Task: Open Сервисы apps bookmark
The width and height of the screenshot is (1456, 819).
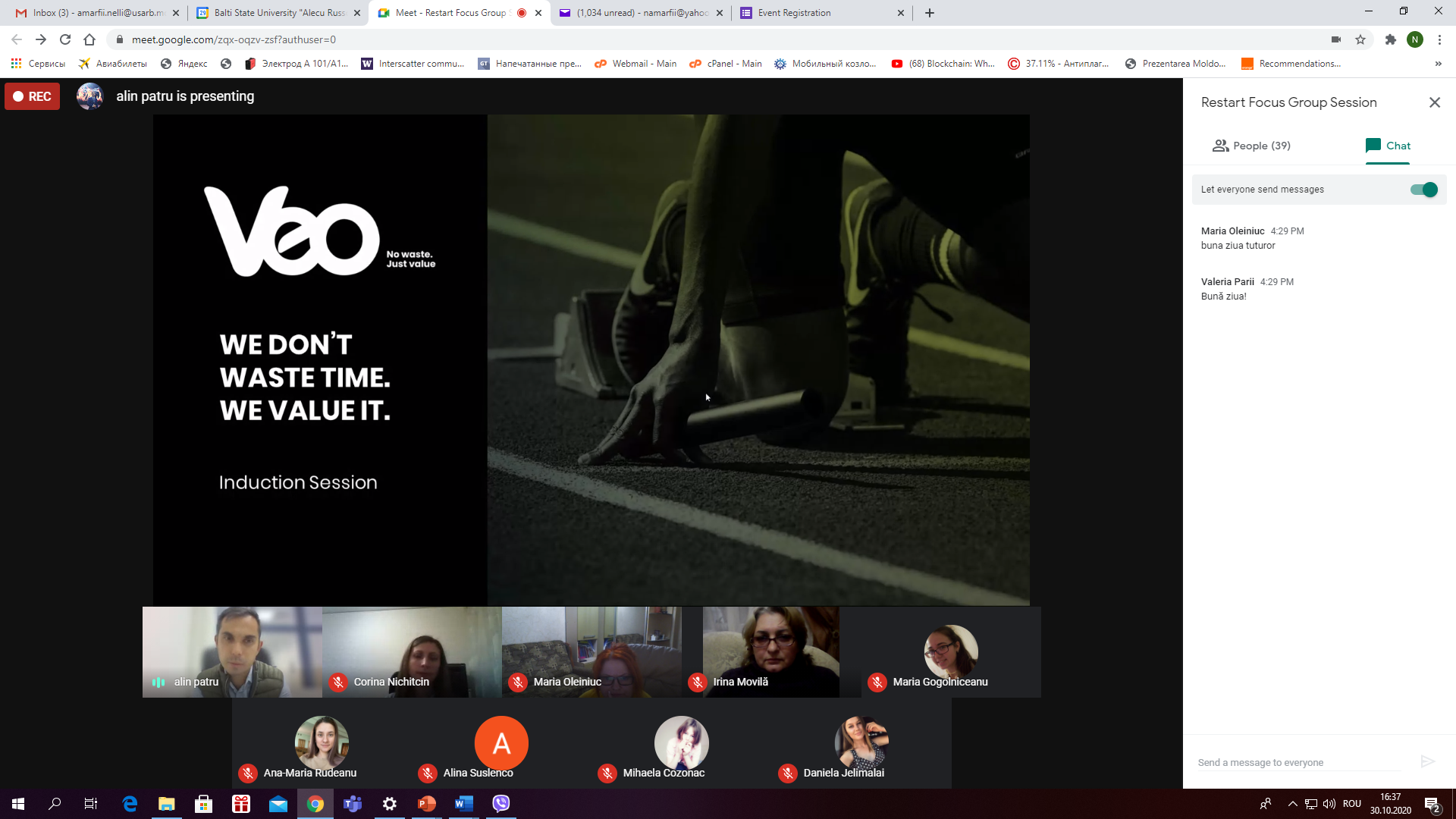Action: coord(38,64)
